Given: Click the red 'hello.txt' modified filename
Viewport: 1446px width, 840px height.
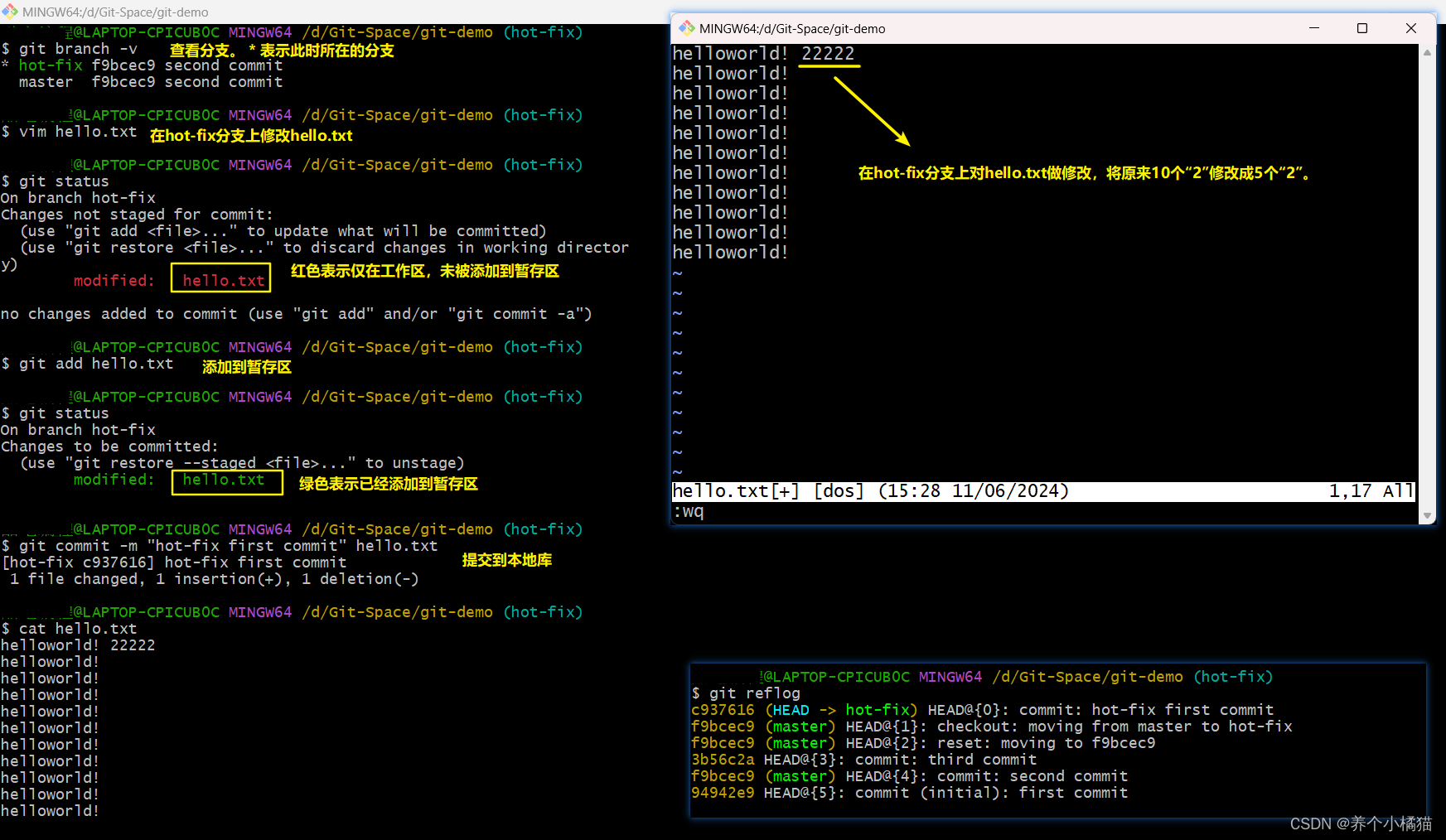Looking at the screenshot, I should click(x=223, y=281).
